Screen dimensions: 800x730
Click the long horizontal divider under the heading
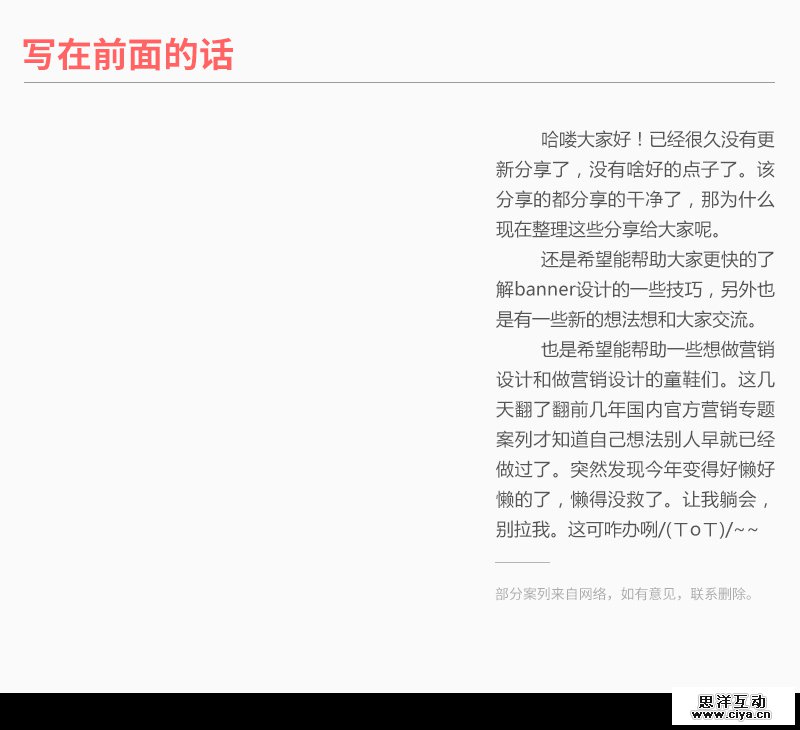pyautogui.click(x=399, y=82)
